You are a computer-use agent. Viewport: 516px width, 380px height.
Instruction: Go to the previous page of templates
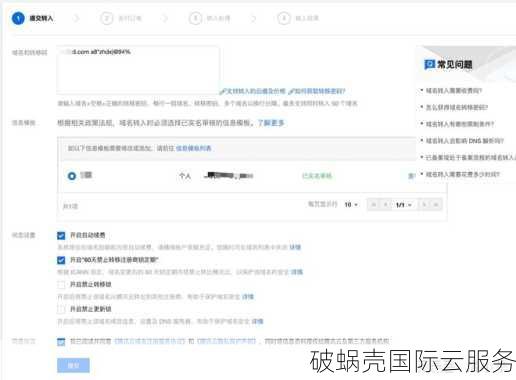tap(386, 204)
